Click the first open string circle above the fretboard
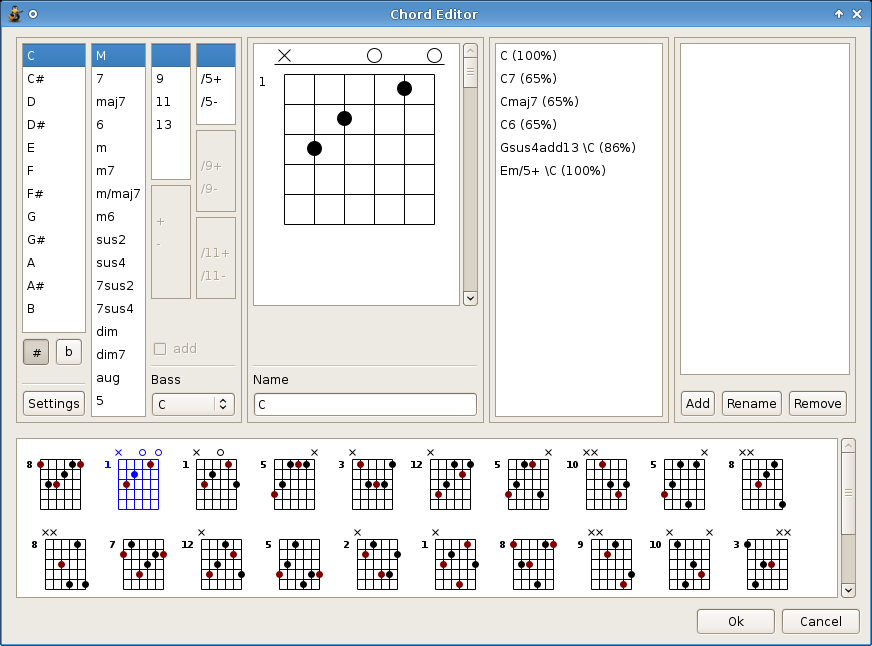The height and width of the screenshot is (646, 872). [x=374, y=56]
